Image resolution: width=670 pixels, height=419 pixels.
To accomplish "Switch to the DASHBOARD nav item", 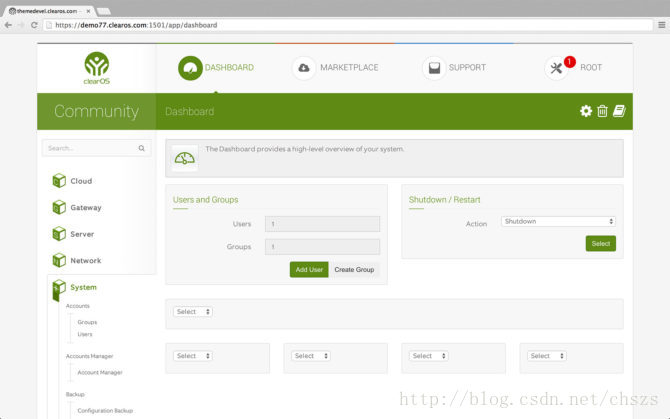I will pyautogui.click(x=229, y=67).
